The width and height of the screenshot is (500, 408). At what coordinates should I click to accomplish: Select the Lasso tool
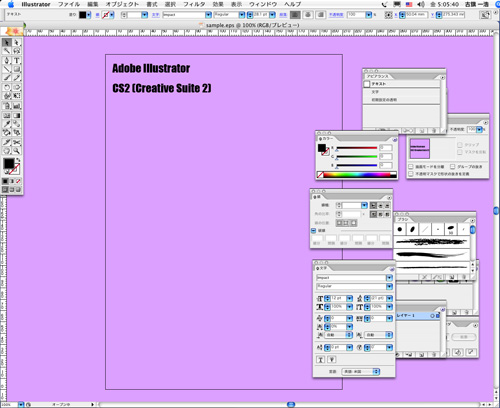(x=16, y=51)
